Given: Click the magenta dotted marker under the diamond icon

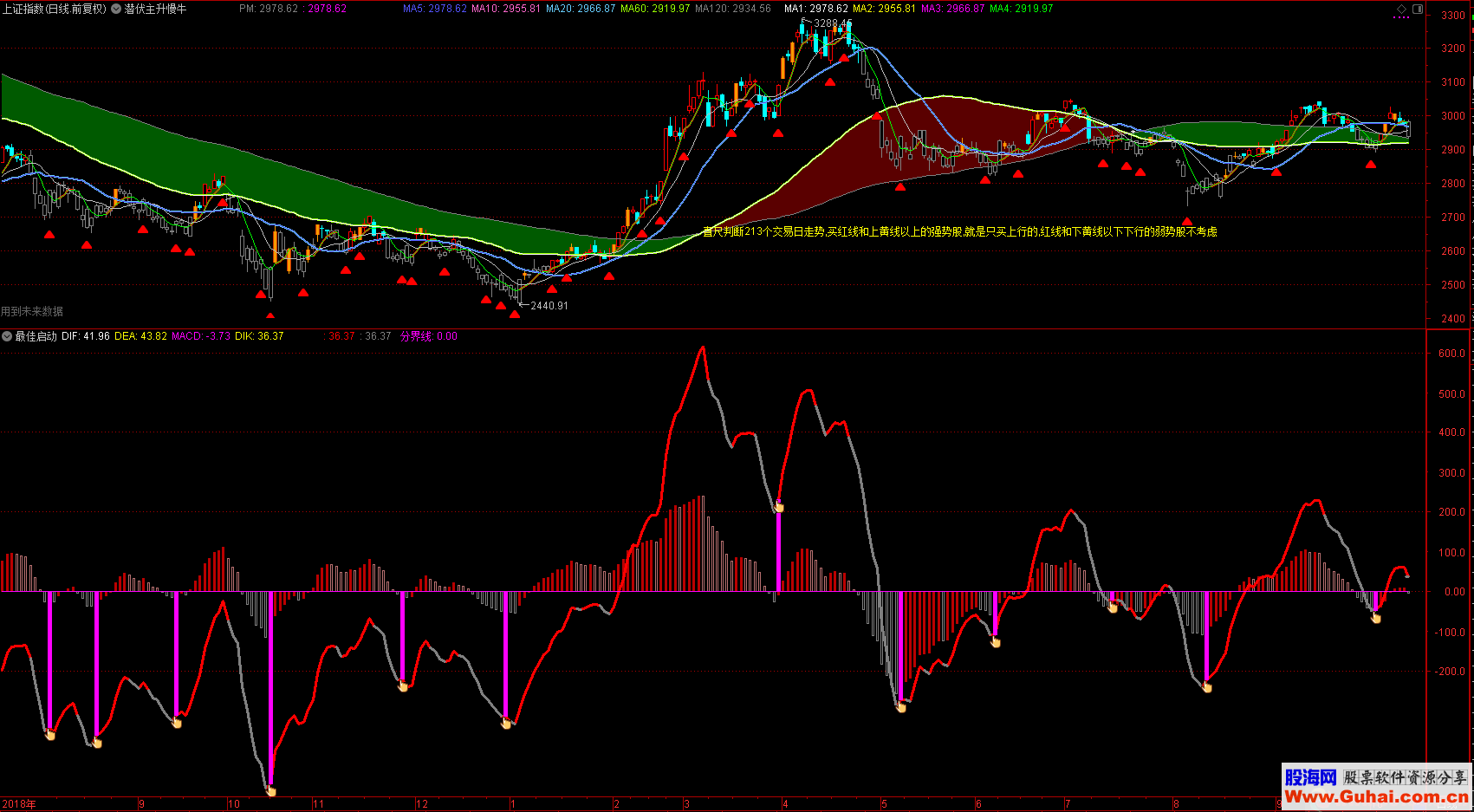Looking at the screenshot, I should click(x=1401, y=18).
